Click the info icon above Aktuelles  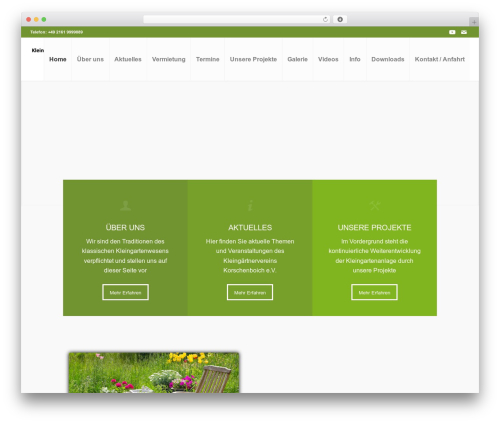[250, 205]
